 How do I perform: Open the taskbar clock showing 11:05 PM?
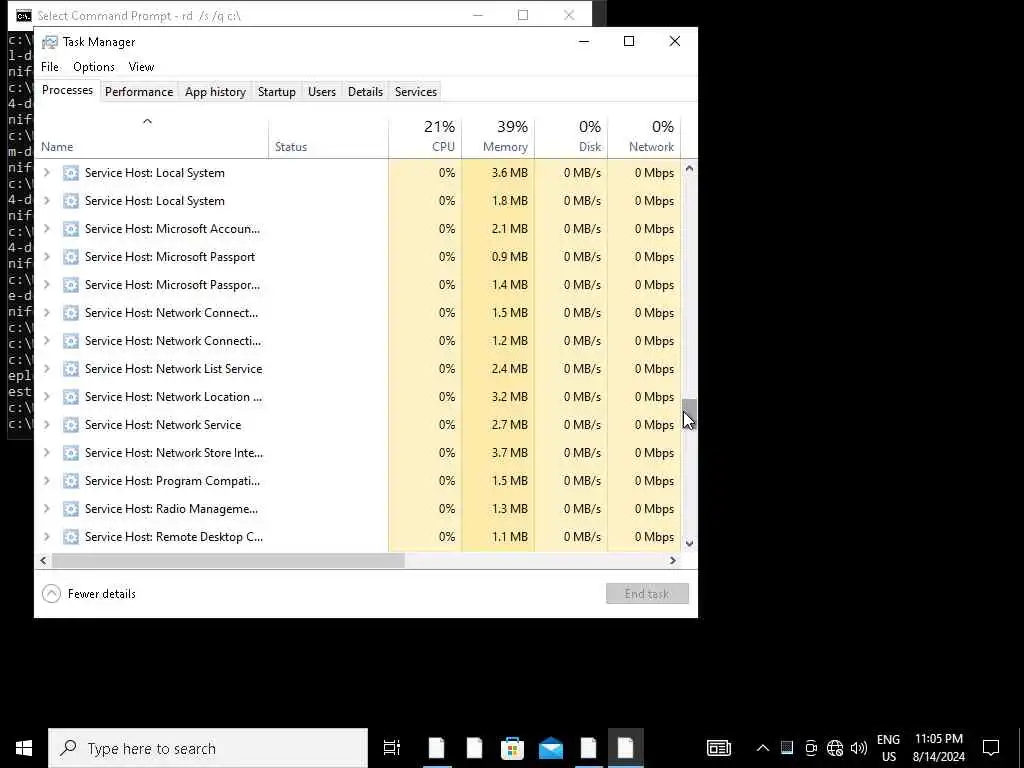click(x=938, y=748)
